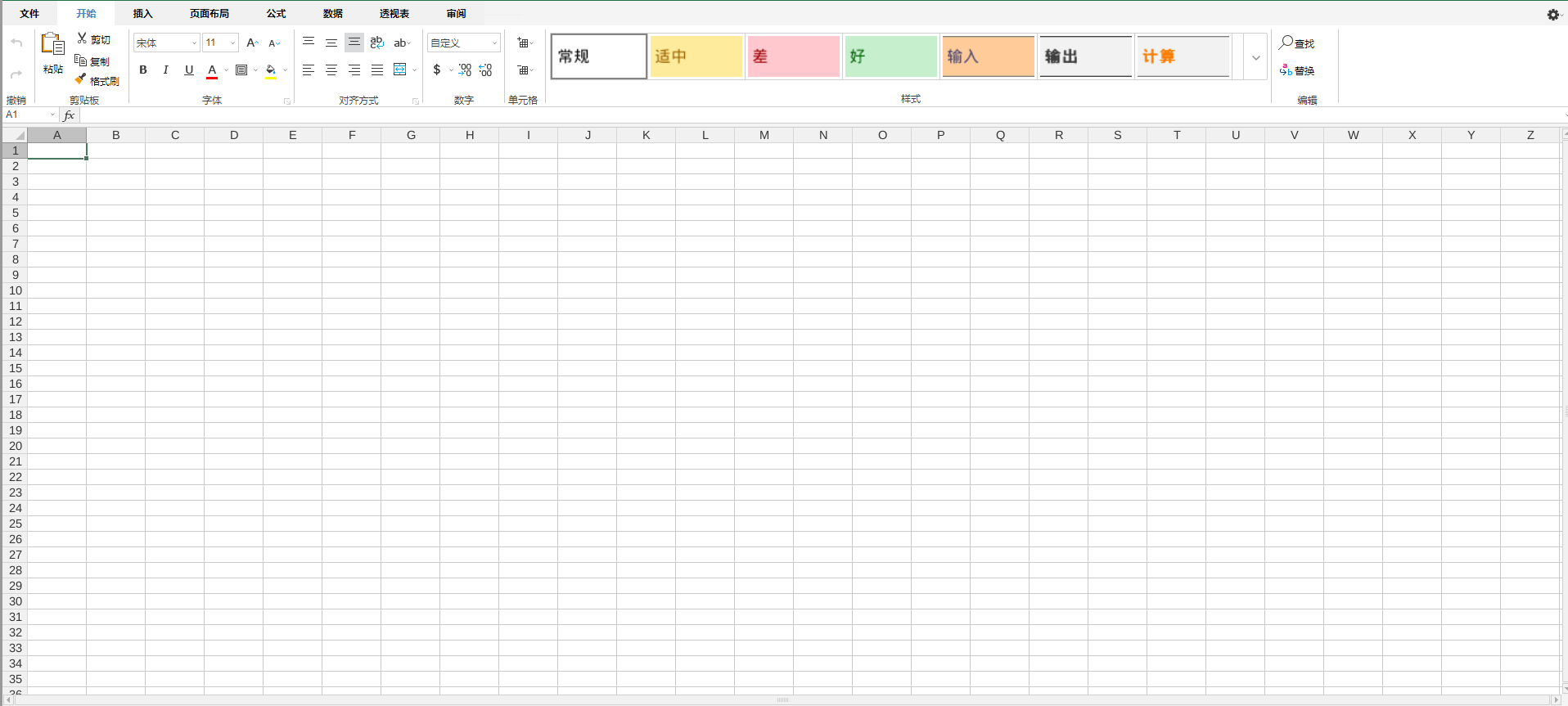Click the decrease decimal places icon
This screenshot has height=706, width=1568.
[x=486, y=70]
